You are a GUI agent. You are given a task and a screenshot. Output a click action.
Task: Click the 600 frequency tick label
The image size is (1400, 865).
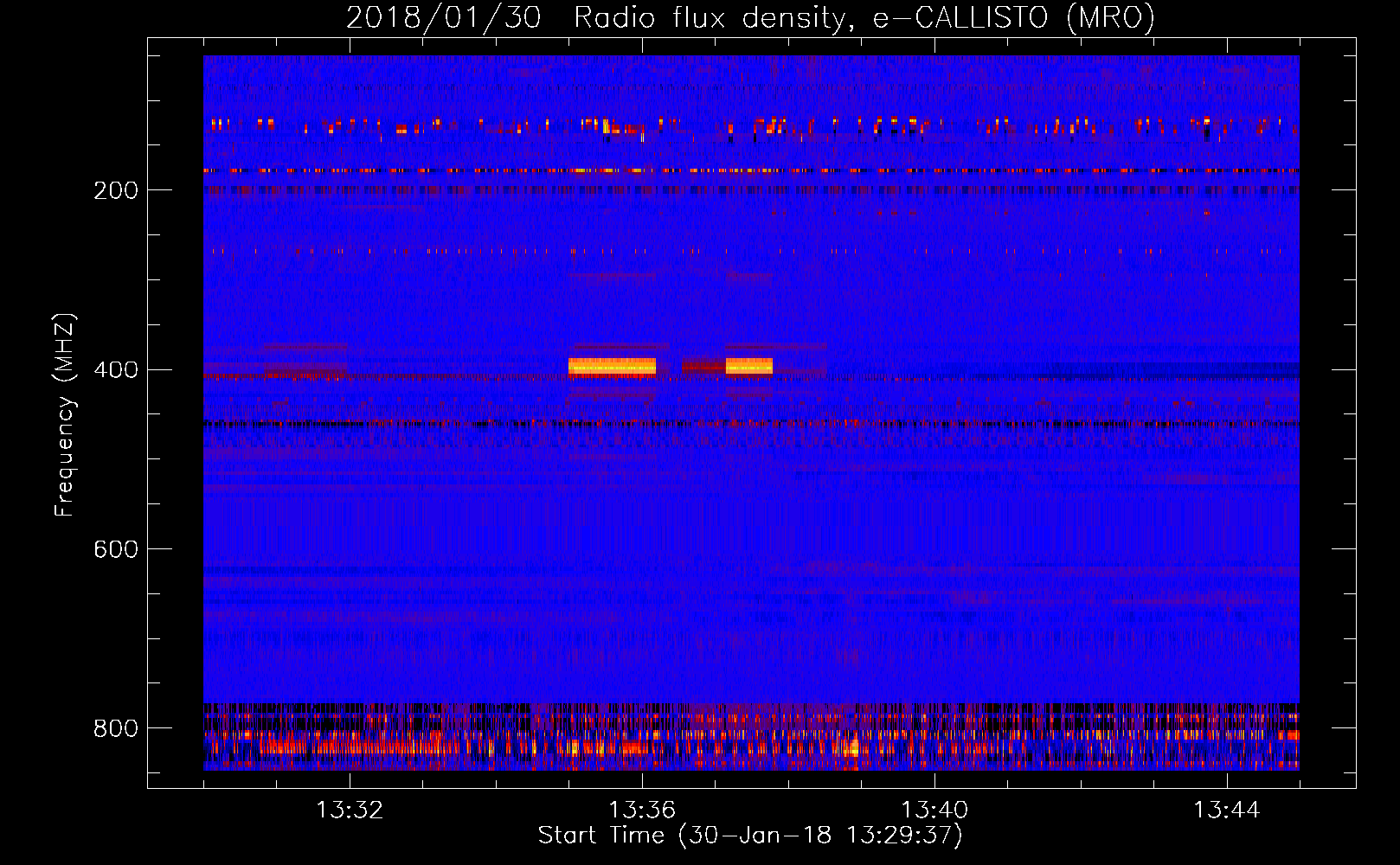point(116,549)
